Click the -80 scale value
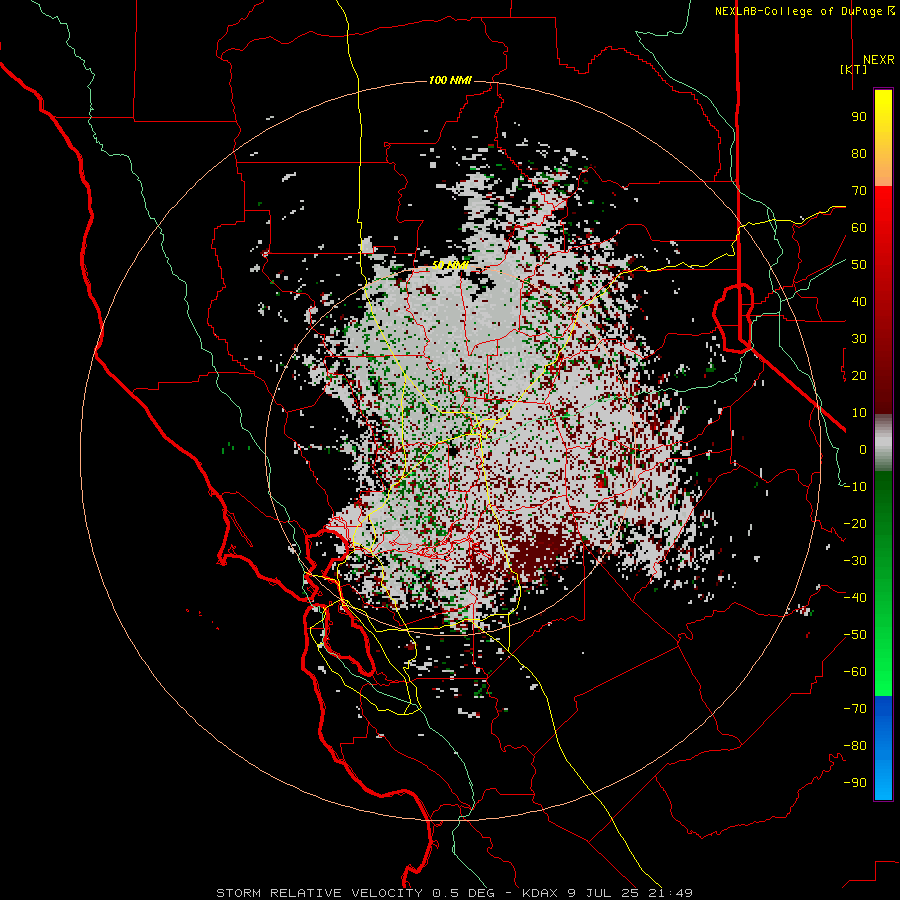 coord(855,746)
